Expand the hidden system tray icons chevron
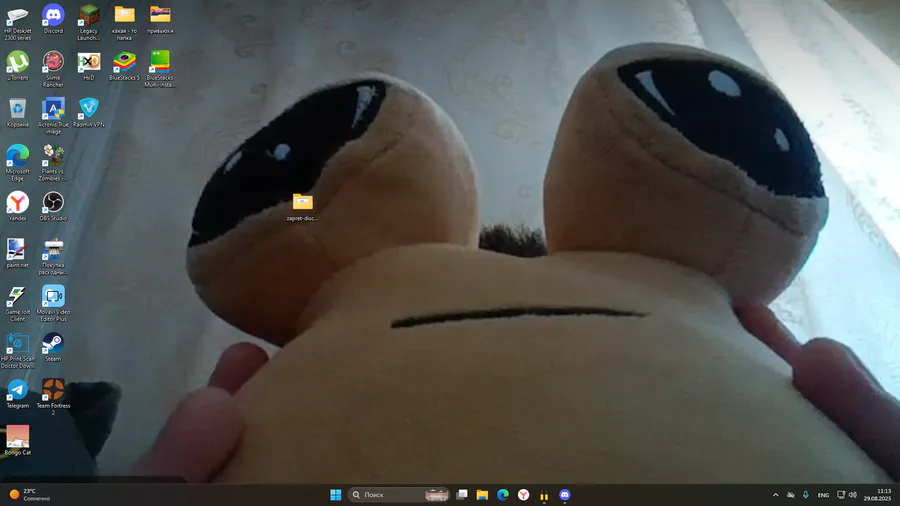Screen dimensions: 900x506 tap(775, 495)
